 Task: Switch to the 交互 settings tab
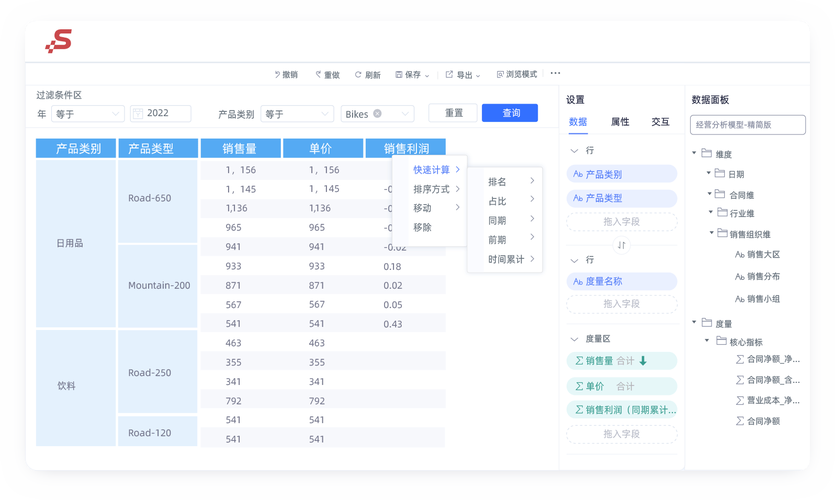tap(660, 122)
